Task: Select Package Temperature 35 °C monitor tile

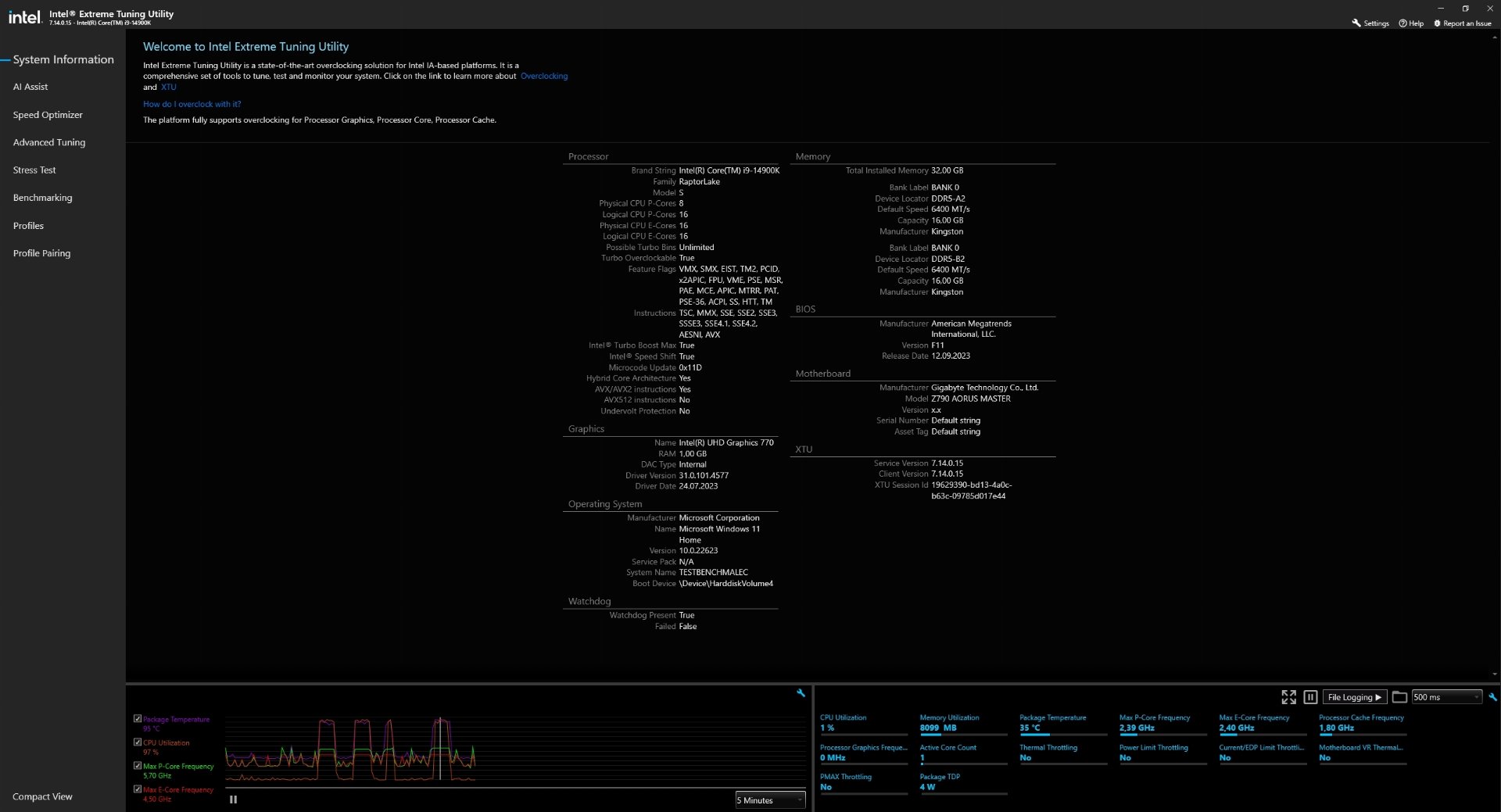Action: 1063,724
